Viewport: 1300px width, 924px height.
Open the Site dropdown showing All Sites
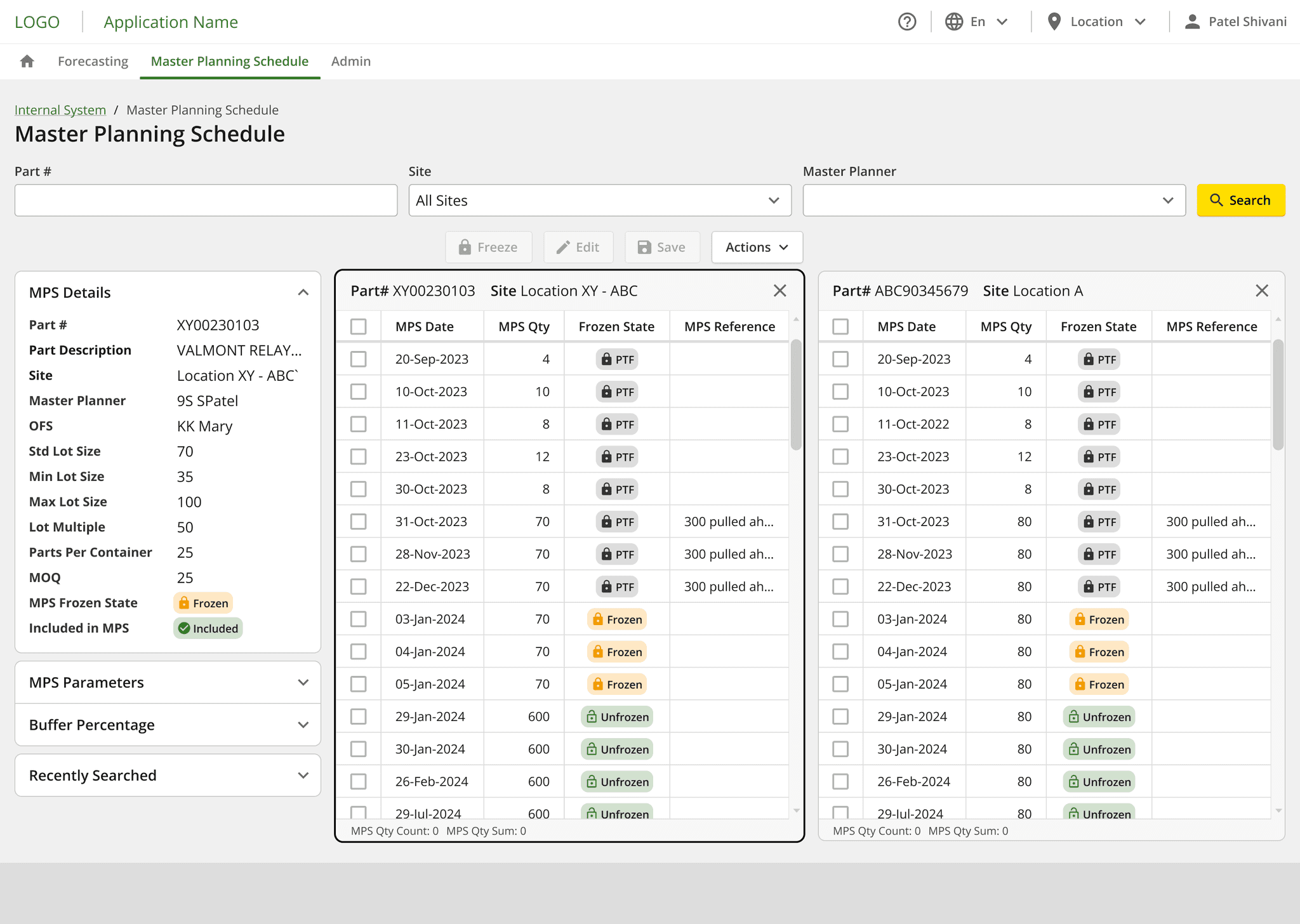click(599, 201)
